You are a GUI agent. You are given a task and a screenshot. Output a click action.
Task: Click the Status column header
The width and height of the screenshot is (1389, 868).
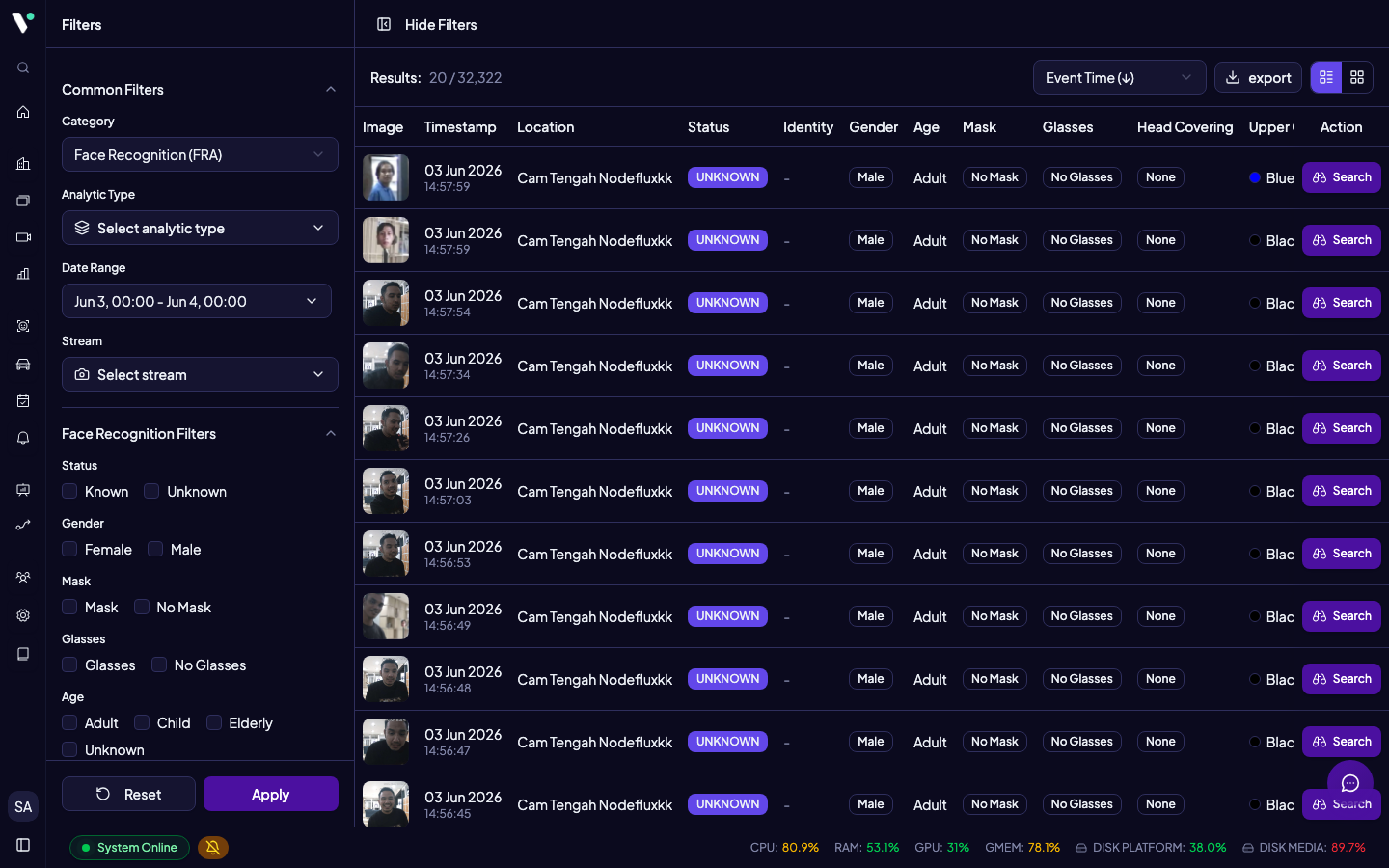pos(708,126)
